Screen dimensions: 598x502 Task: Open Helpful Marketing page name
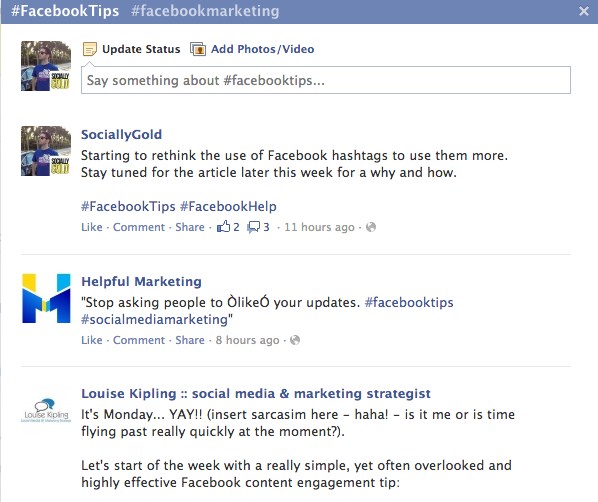[141, 282]
